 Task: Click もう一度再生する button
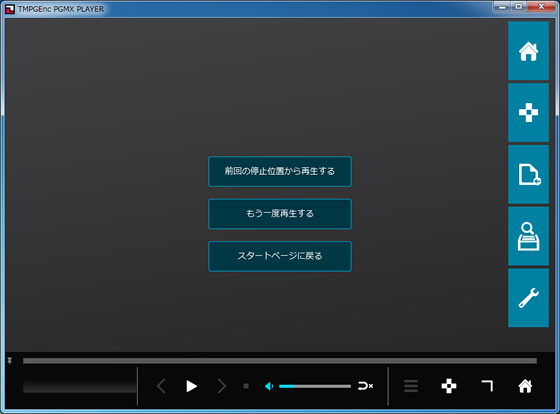click(x=280, y=214)
